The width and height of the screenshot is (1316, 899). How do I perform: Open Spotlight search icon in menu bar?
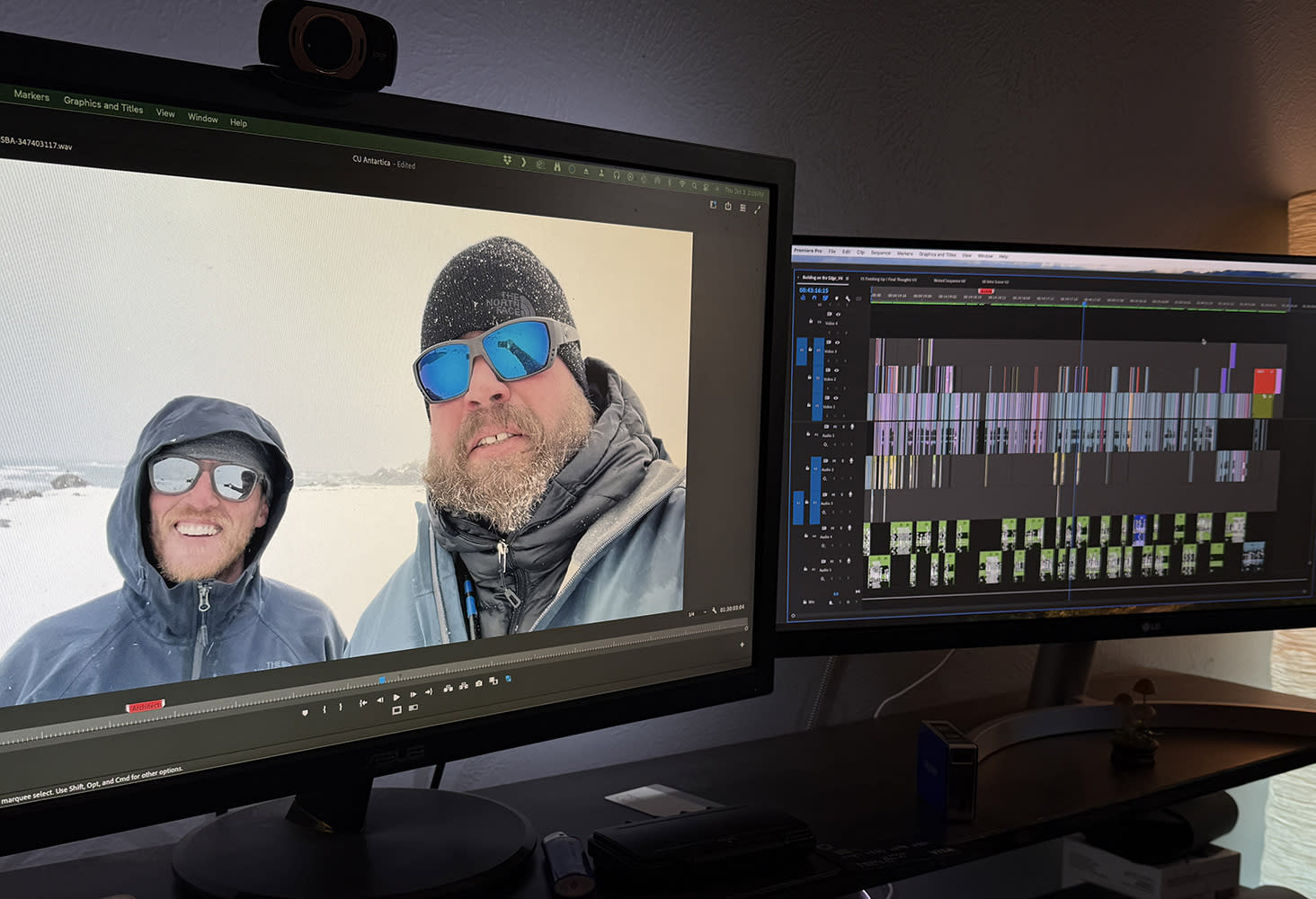coord(694,185)
